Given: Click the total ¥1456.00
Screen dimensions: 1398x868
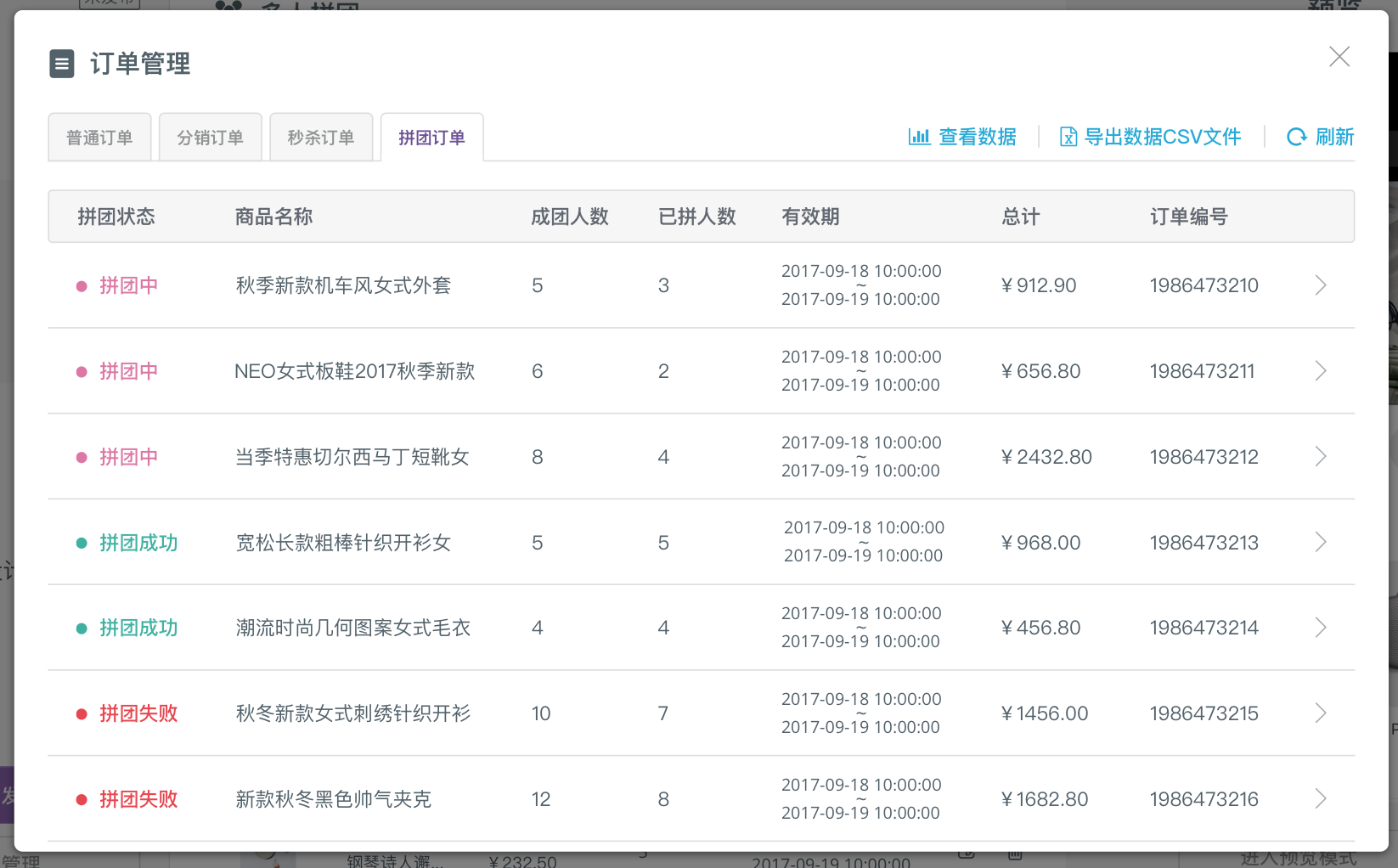Looking at the screenshot, I should pos(1045,713).
